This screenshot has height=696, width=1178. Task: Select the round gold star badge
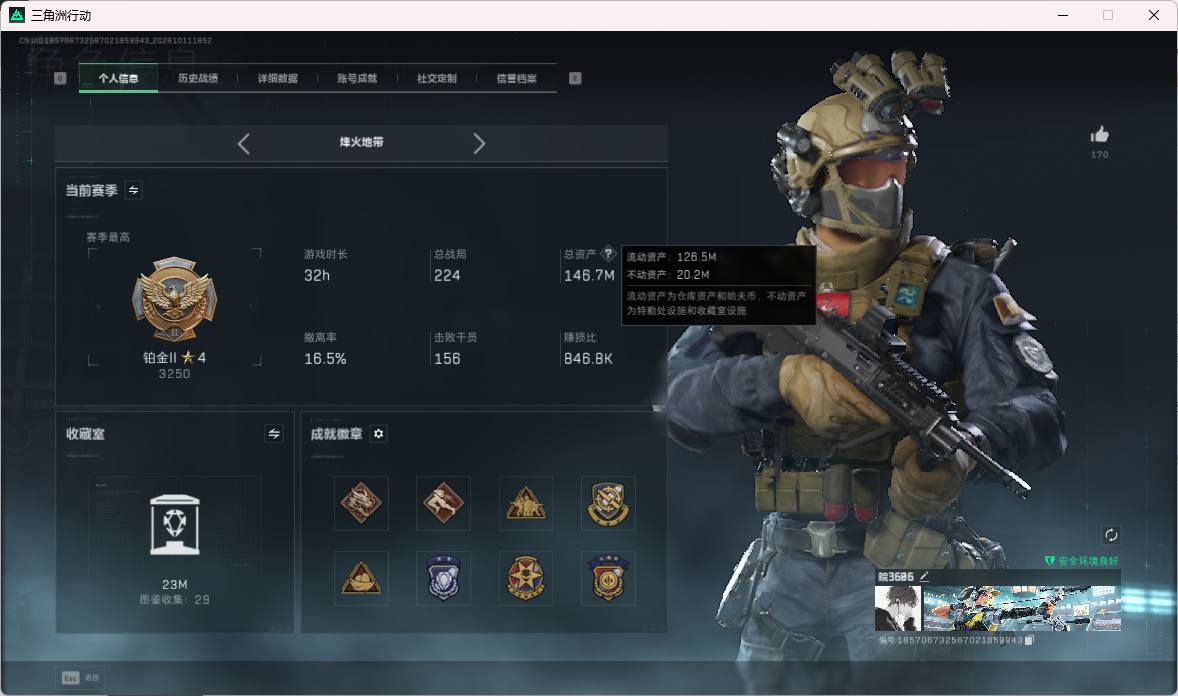pos(526,578)
